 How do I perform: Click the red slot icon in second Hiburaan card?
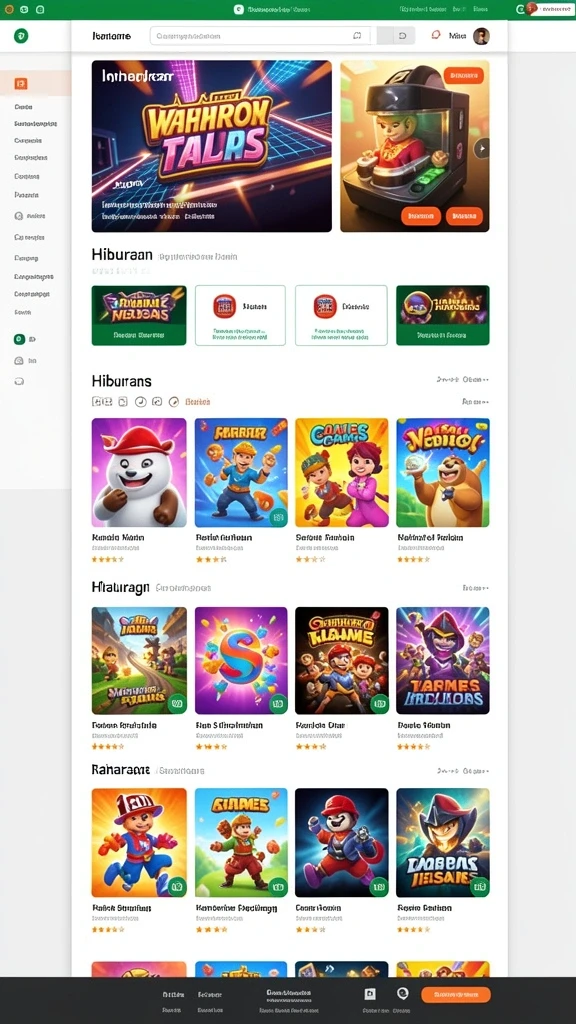click(224, 306)
